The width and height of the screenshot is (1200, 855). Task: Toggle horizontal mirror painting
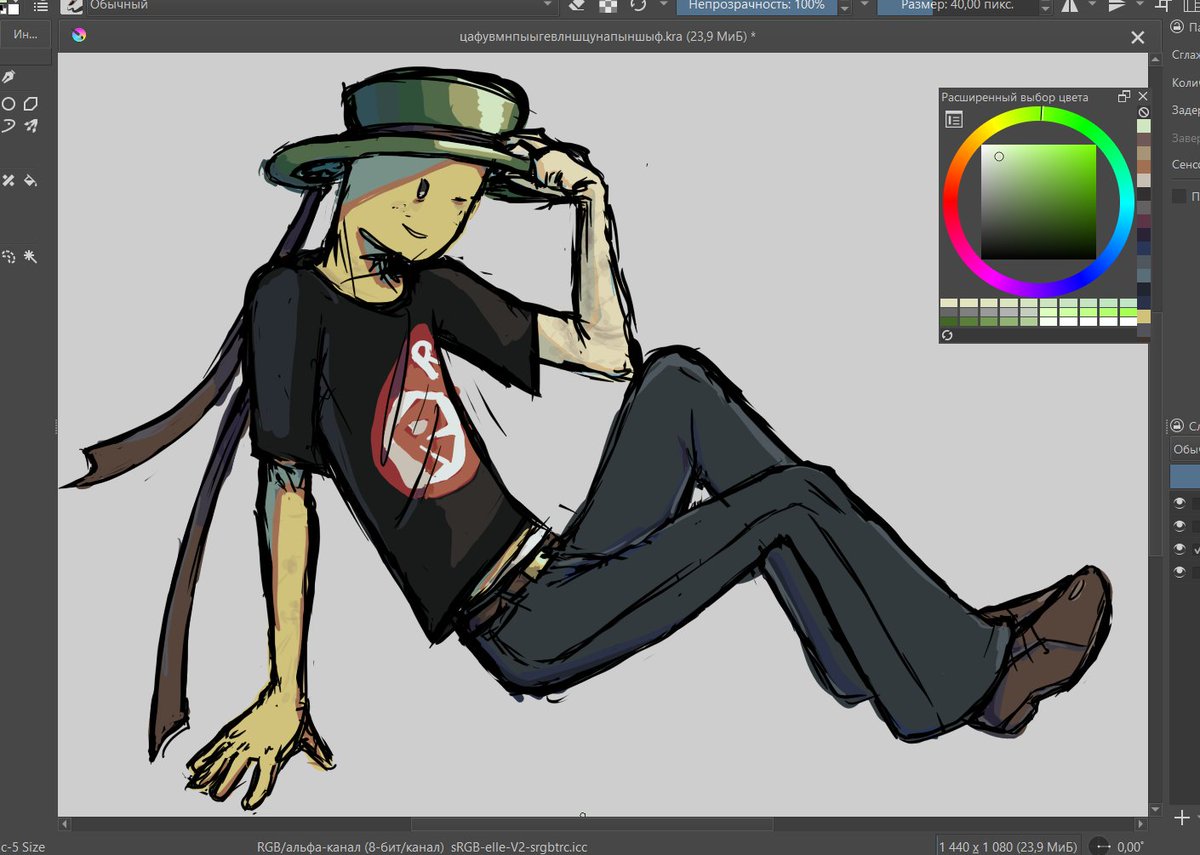click(1069, 6)
